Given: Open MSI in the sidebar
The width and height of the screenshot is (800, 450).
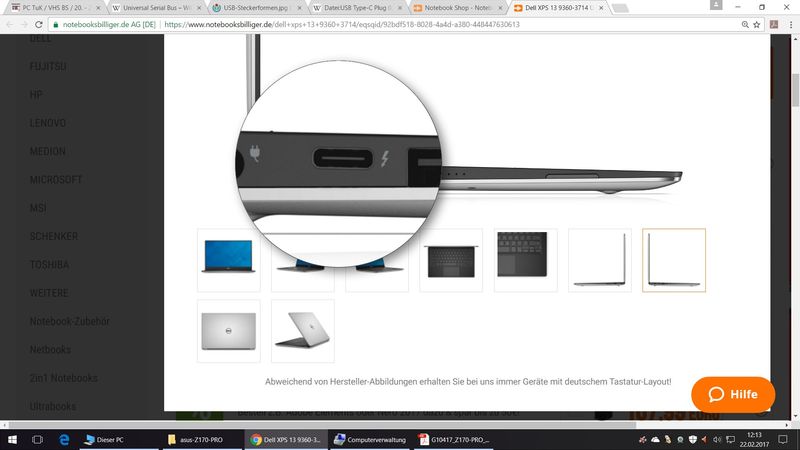Looking at the screenshot, I should [38, 208].
